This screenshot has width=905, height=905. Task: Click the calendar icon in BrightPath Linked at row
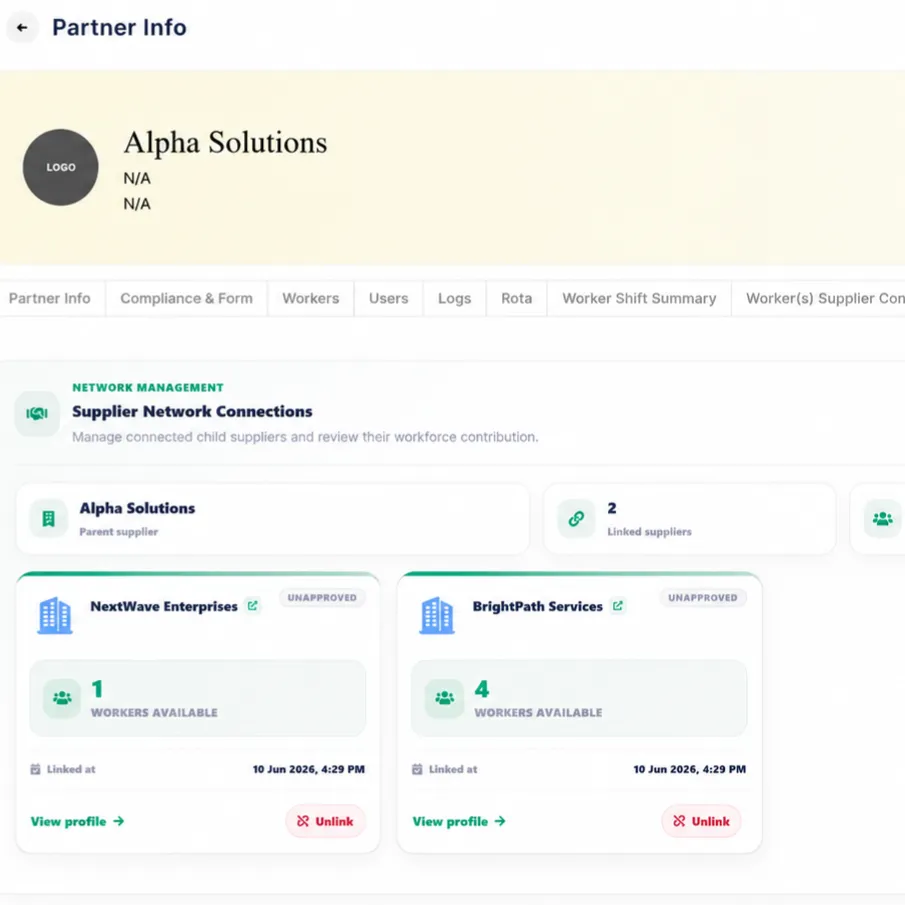(x=417, y=769)
